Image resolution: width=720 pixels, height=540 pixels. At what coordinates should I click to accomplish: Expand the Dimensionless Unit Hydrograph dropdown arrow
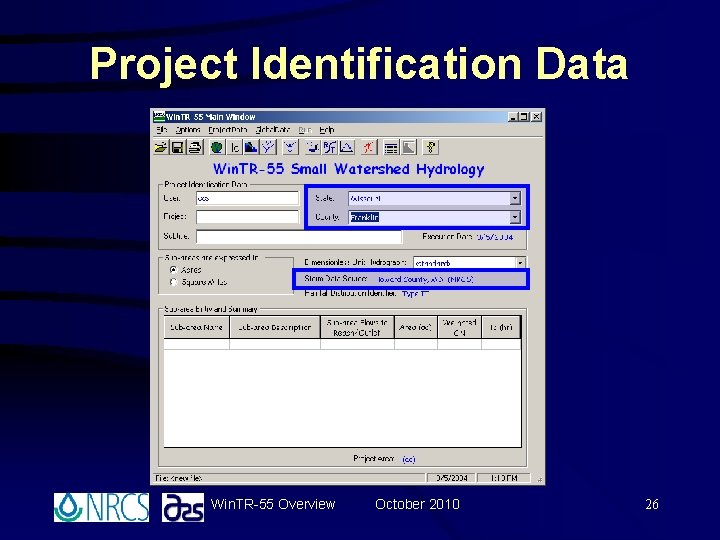tap(520, 263)
